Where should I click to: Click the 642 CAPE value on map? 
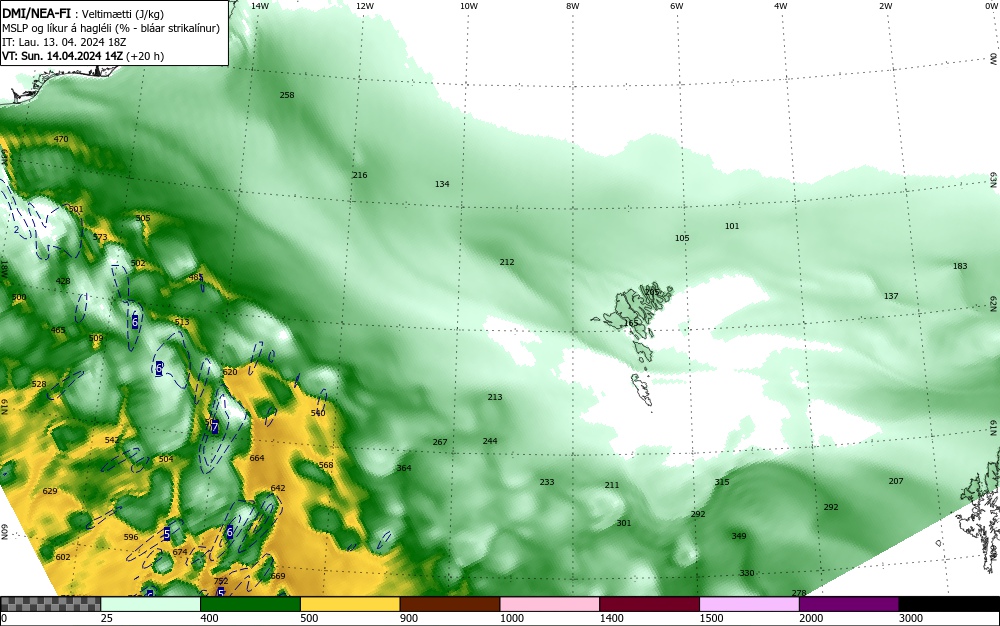point(278,488)
